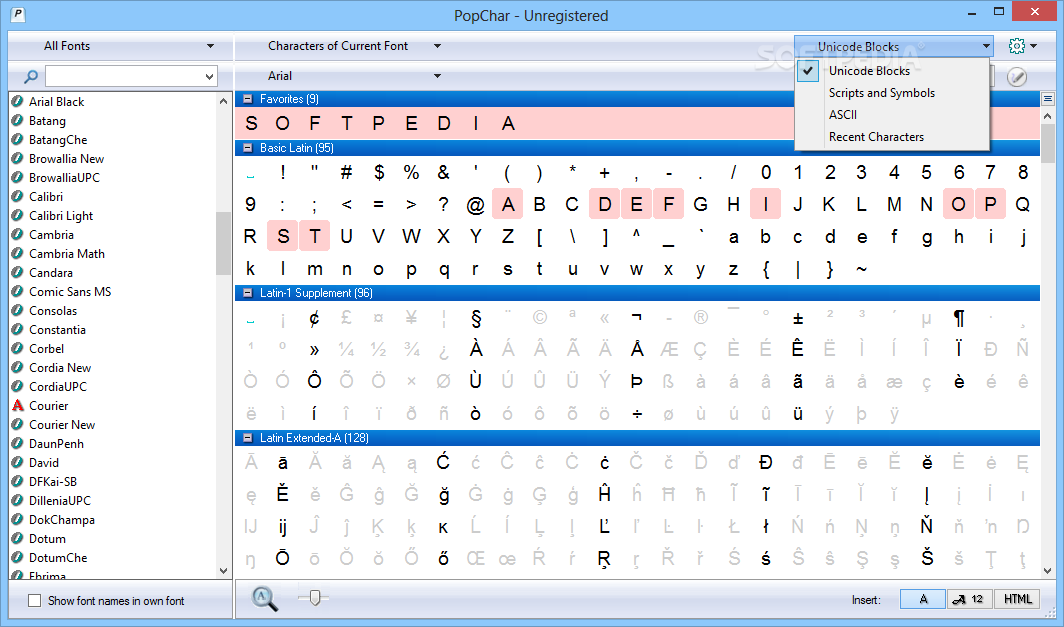This screenshot has width=1064, height=627.
Task: Select the Arial Black font
Action: click(56, 102)
